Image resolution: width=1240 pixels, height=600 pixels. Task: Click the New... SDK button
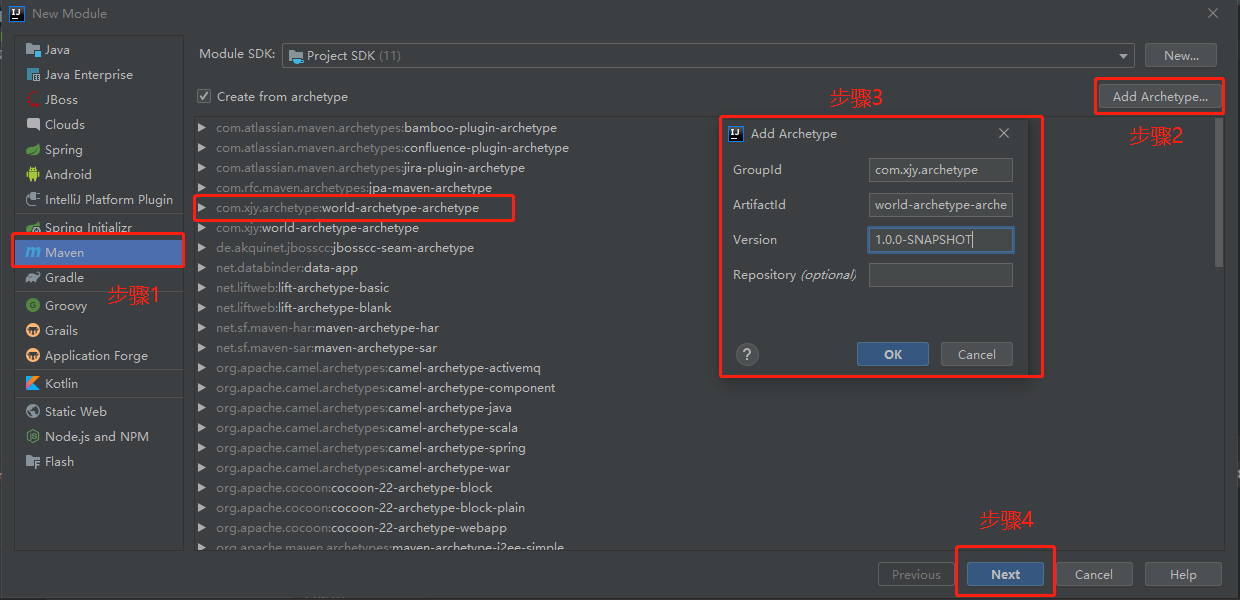(1181, 56)
